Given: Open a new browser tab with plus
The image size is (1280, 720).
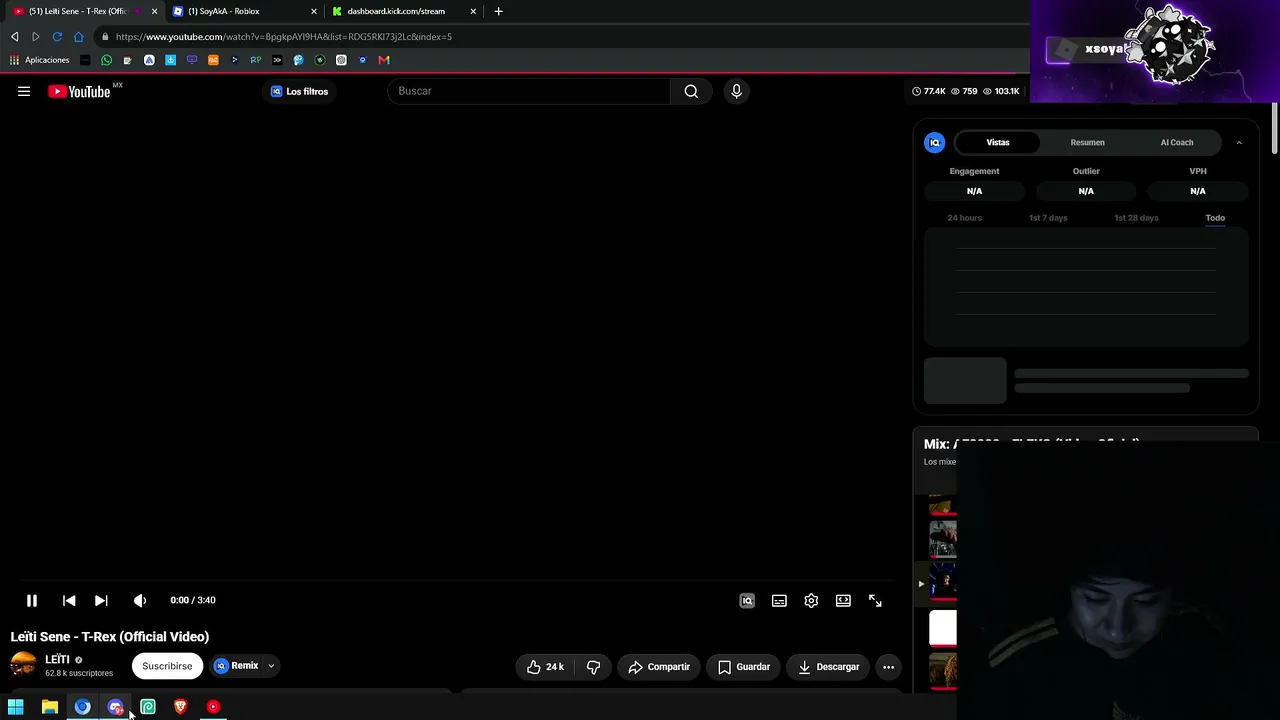Looking at the screenshot, I should (498, 11).
